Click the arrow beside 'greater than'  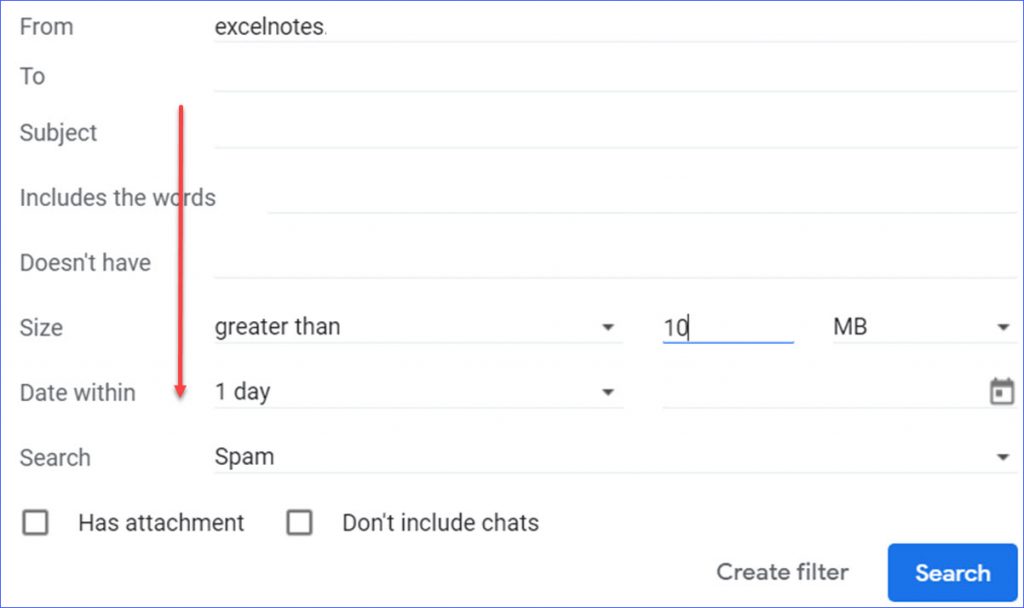click(x=607, y=328)
